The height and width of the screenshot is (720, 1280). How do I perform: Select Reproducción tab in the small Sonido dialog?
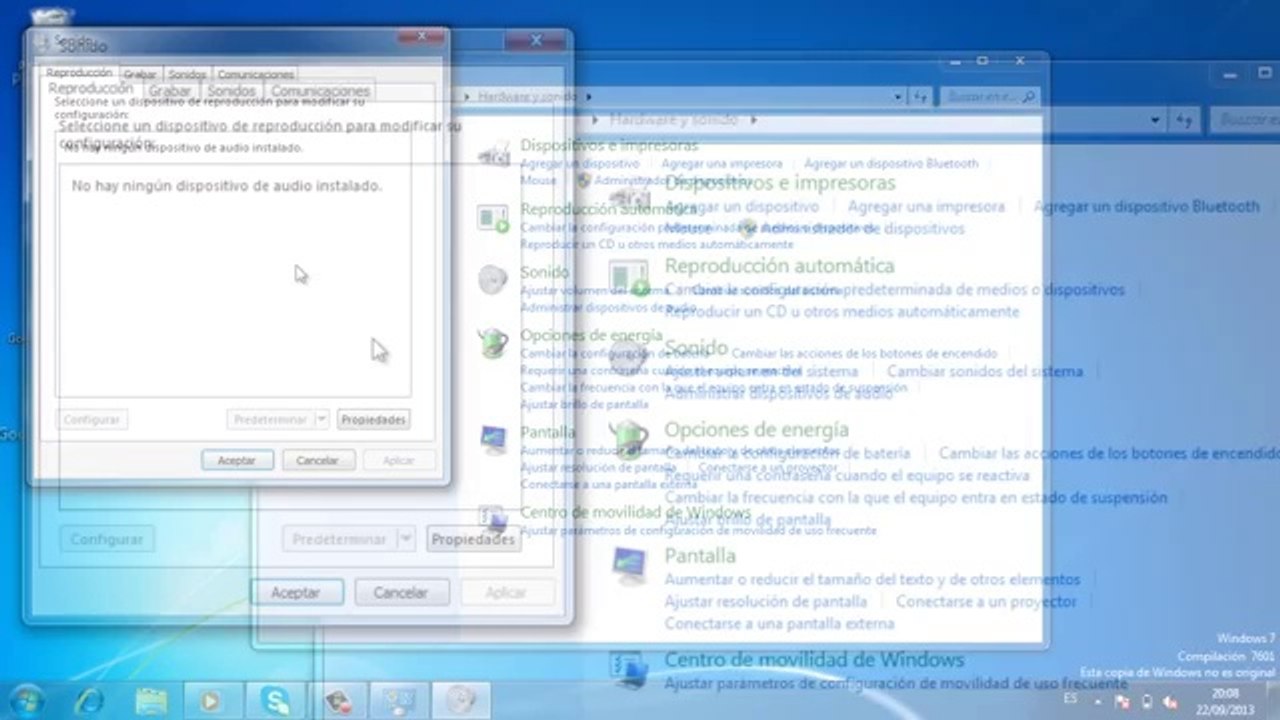click(79, 73)
